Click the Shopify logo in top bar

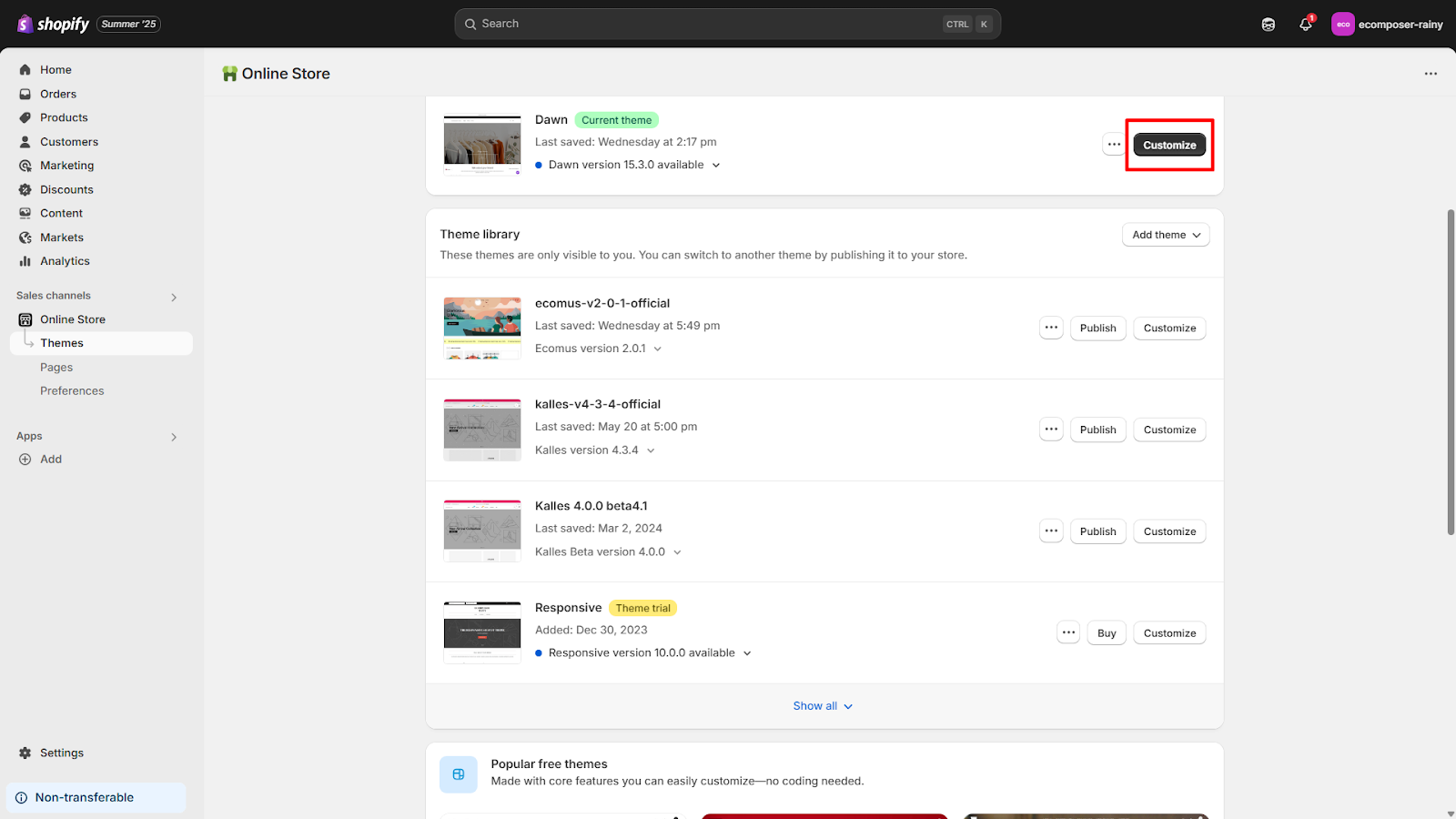coord(53,24)
